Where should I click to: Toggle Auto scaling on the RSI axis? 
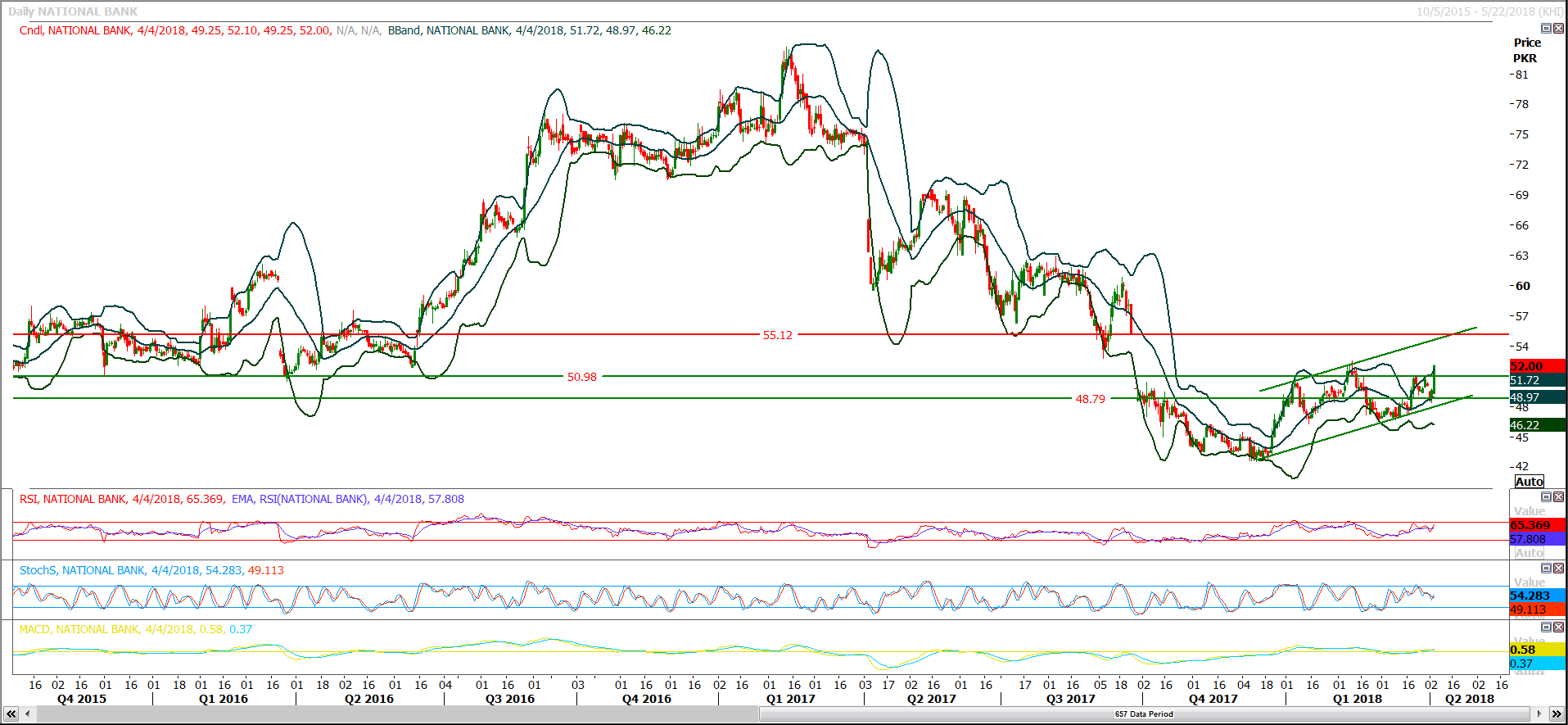click(1529, 553)
